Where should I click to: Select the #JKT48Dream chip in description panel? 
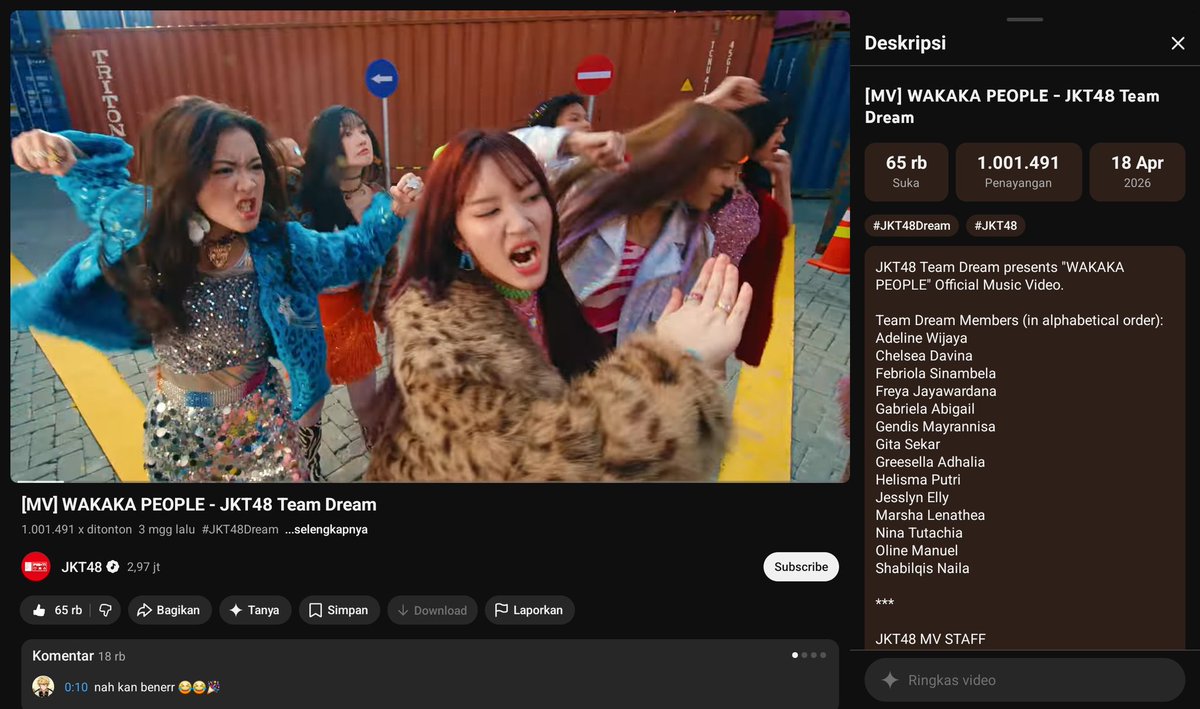(911, 226)
